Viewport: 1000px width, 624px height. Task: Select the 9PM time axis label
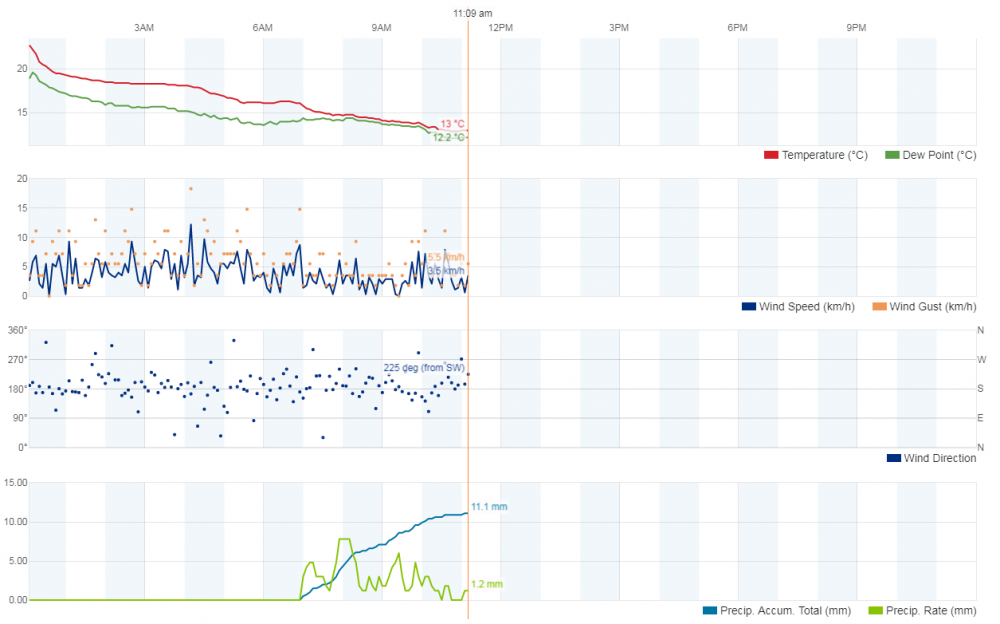[856, 28]
